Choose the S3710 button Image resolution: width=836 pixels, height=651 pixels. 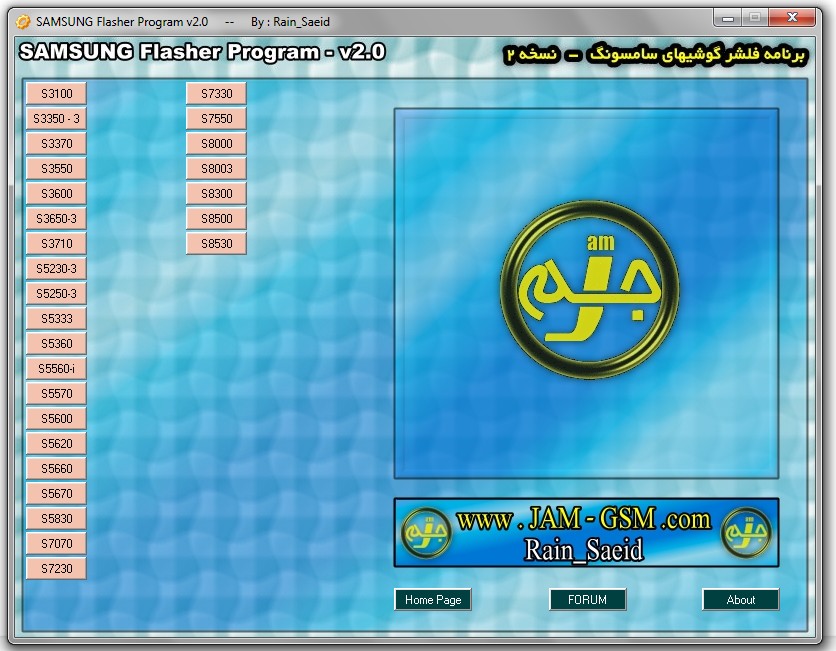pos(57,244)
